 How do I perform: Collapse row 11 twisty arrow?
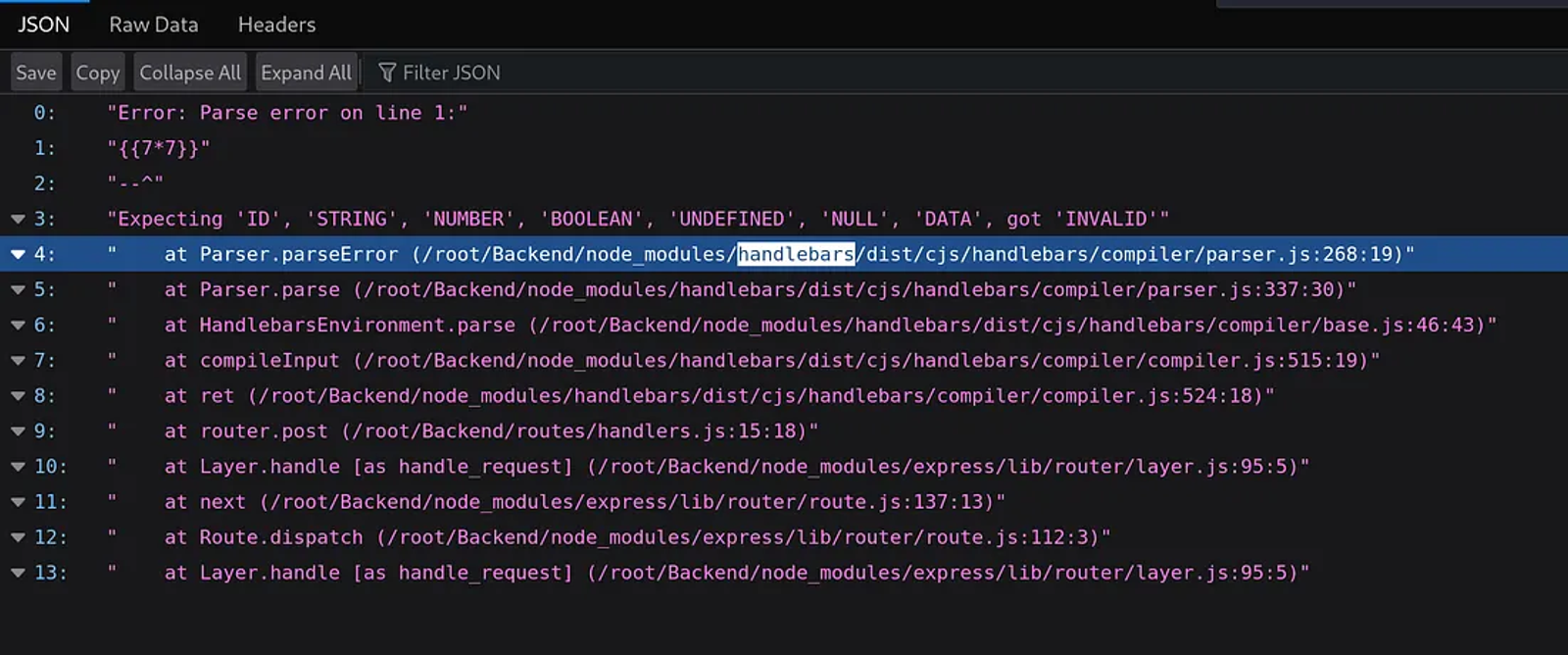pyautogui.click(x=18, y=502)
